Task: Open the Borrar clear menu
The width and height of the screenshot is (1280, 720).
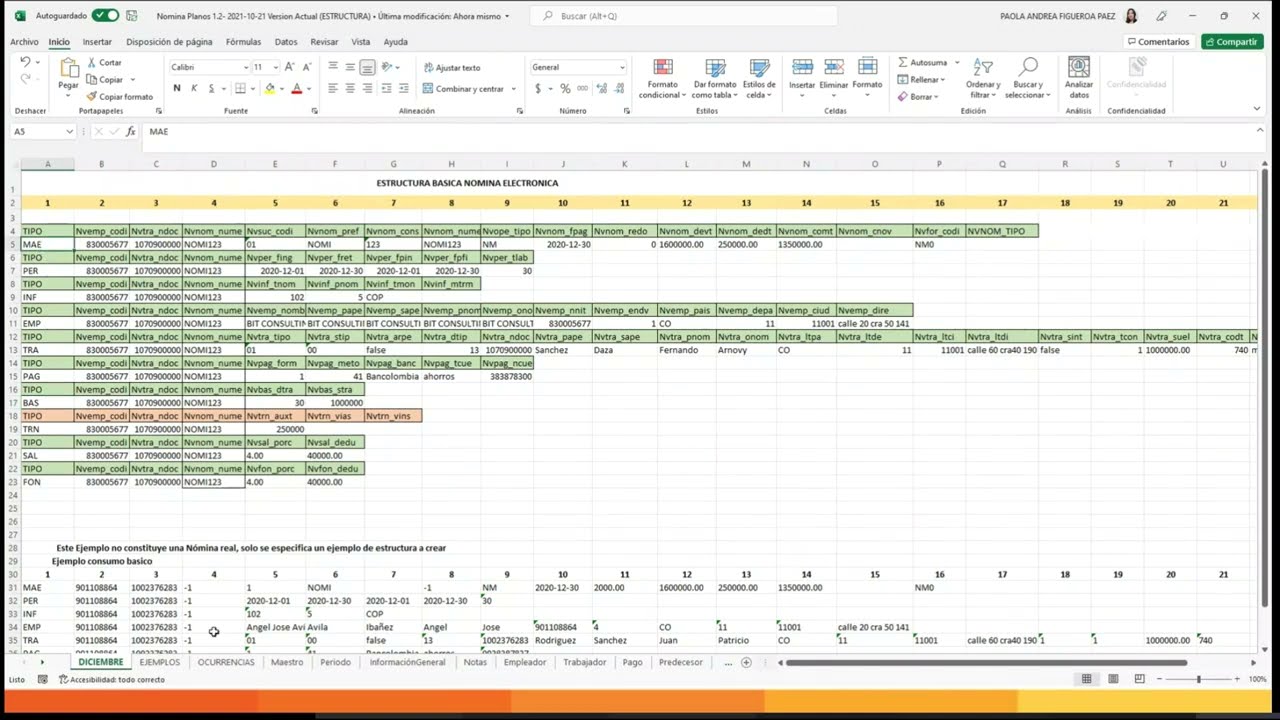Action: click(x=918, y=97)
